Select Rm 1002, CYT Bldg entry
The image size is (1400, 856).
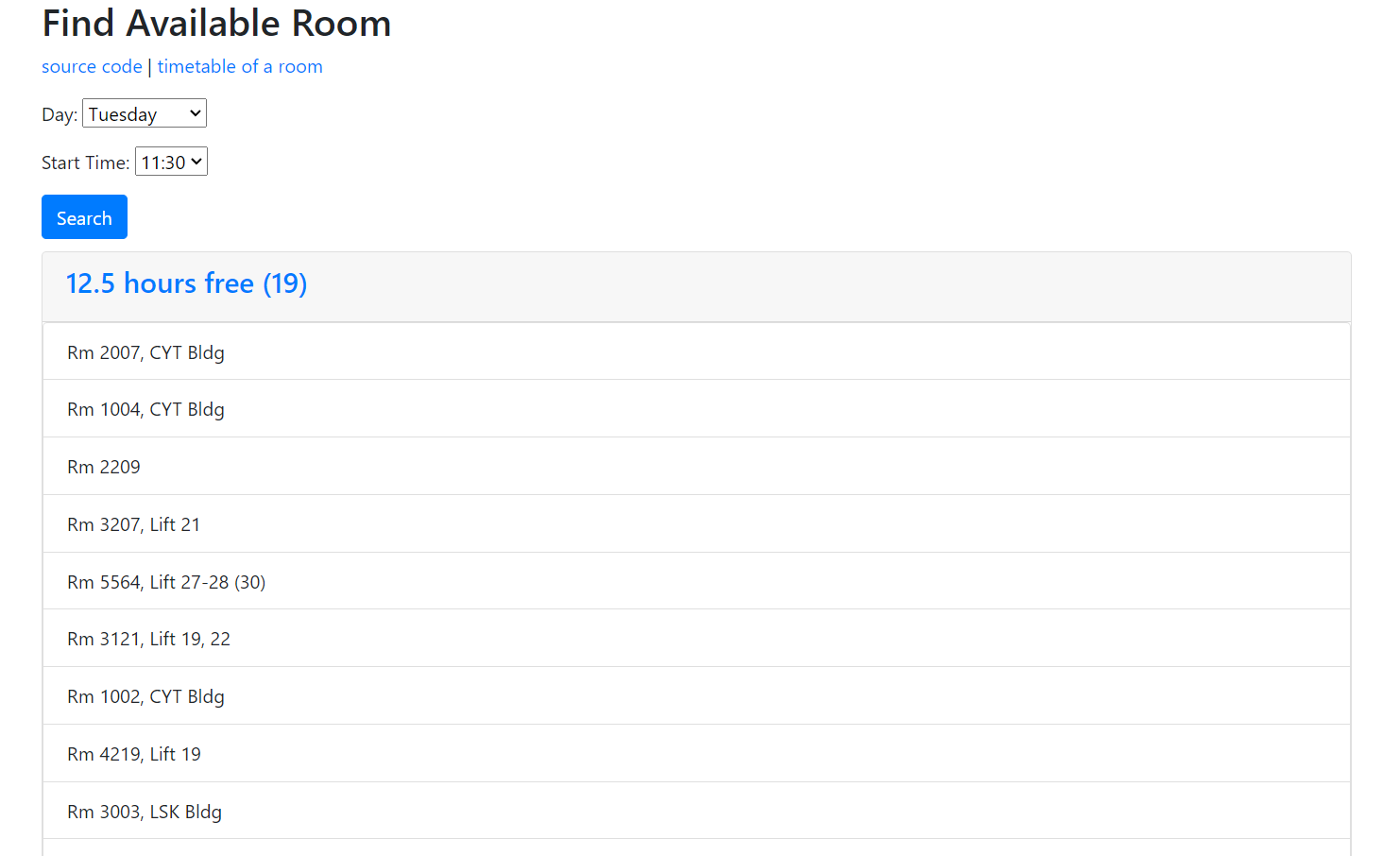click(x=145, y=696)
